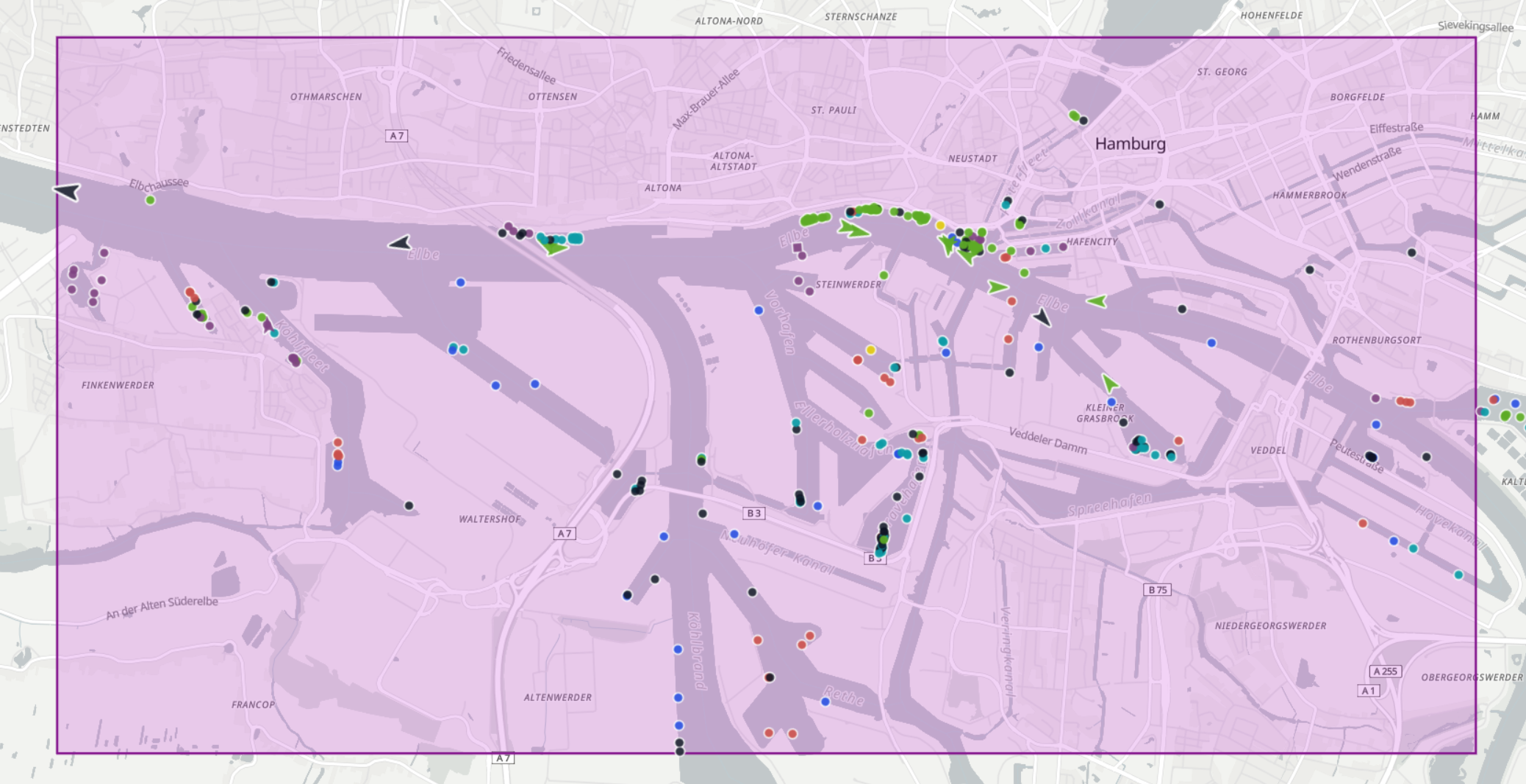Select the STEINWERDER label
This screenshot has height=784, width=1526.
click(848, 284)
